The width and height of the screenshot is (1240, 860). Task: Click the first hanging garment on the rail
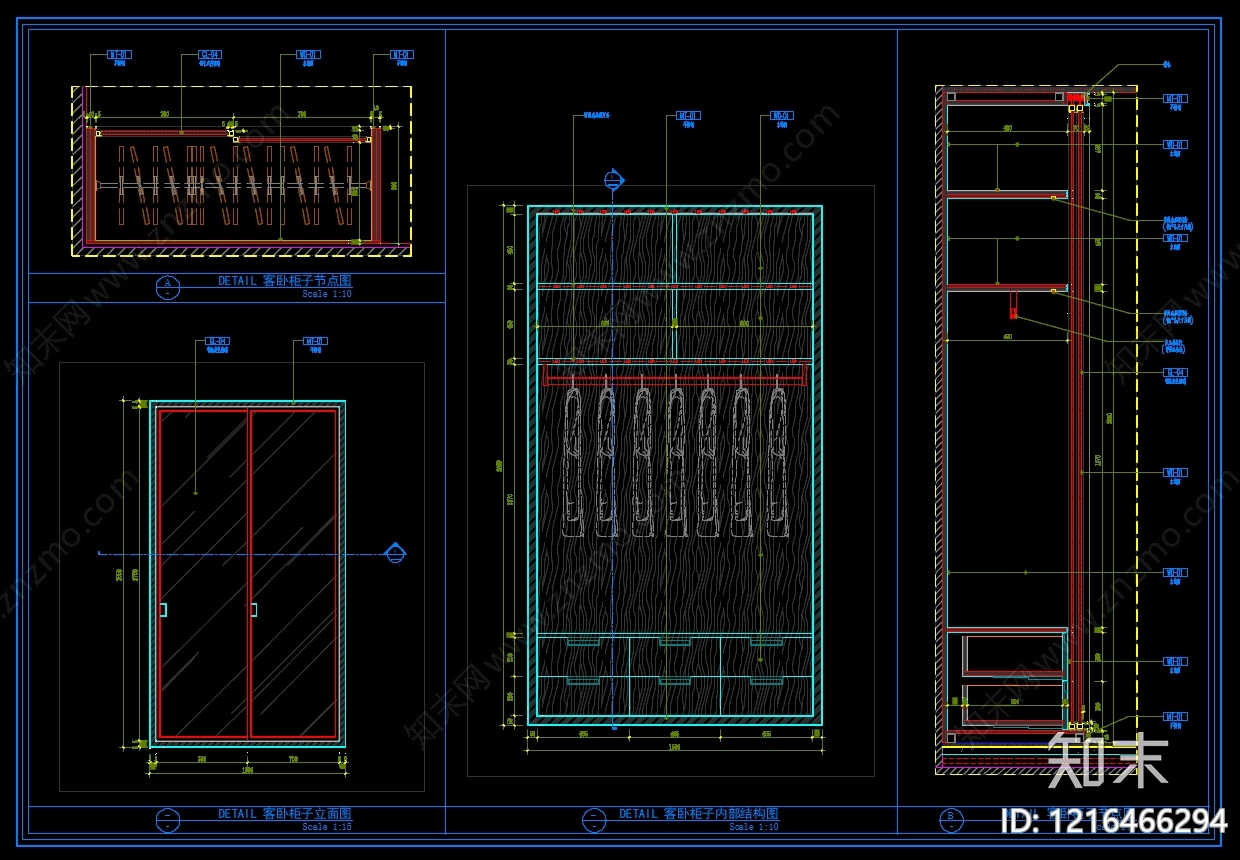(574, 460)
